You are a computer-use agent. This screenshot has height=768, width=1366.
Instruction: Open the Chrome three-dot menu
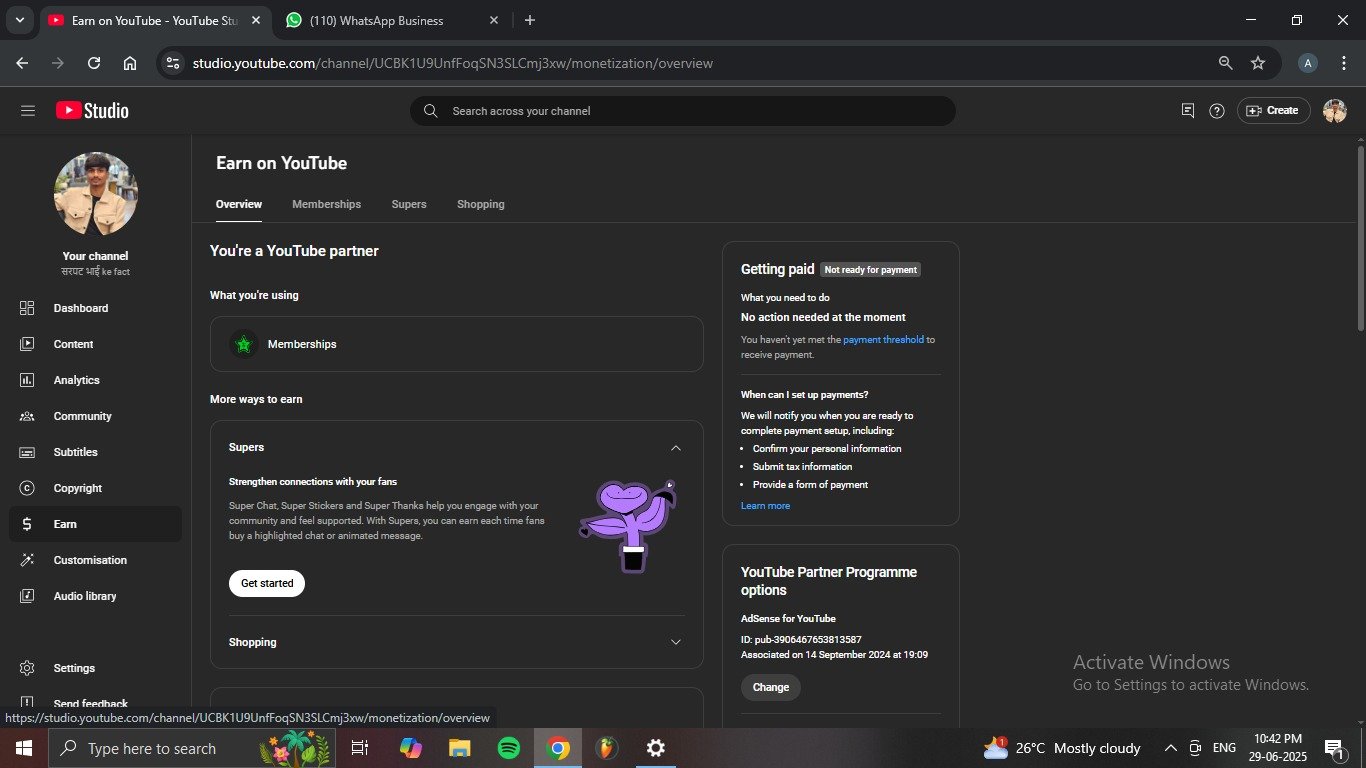[x=1343, y=63]
